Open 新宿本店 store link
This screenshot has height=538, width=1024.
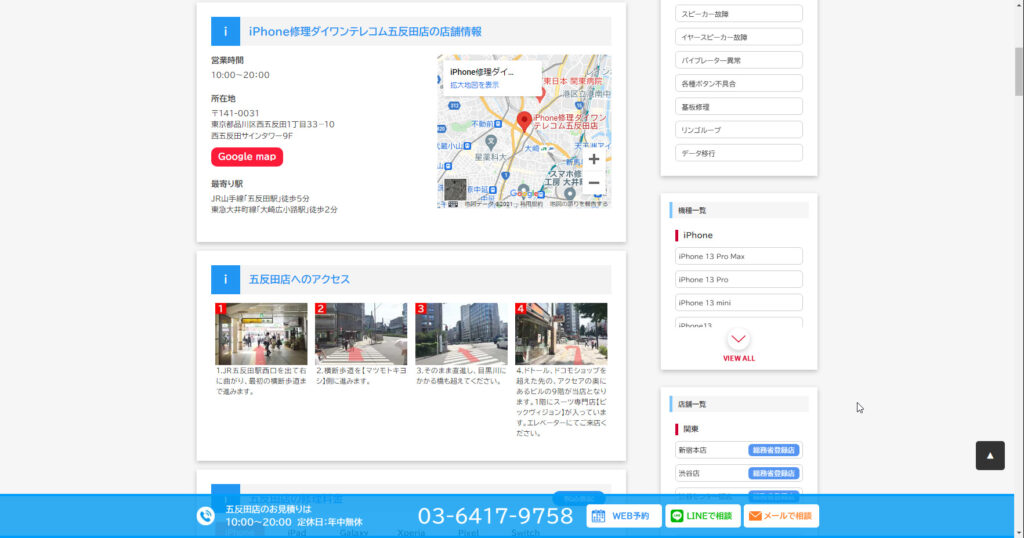[x=692, y=450]
